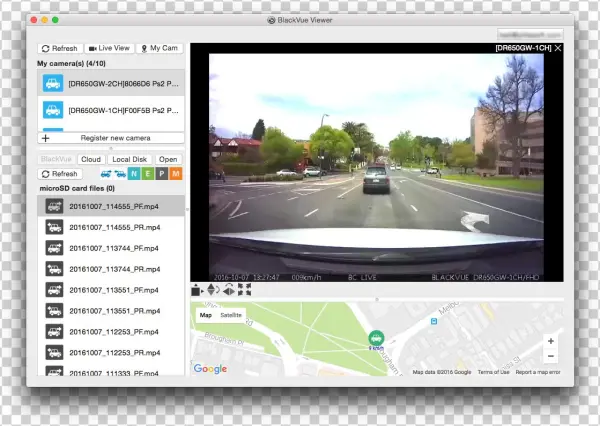This screenshot has width=600, height=426.
Task: Select file 20161007_113551_PF.mp4
Action: pos(111,290)
